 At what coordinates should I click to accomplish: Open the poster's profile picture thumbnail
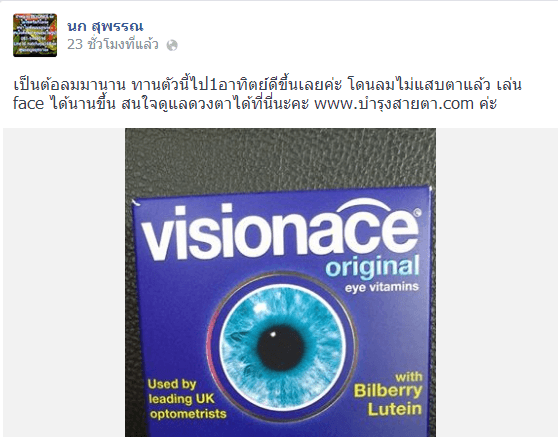(x=35, y=35)
